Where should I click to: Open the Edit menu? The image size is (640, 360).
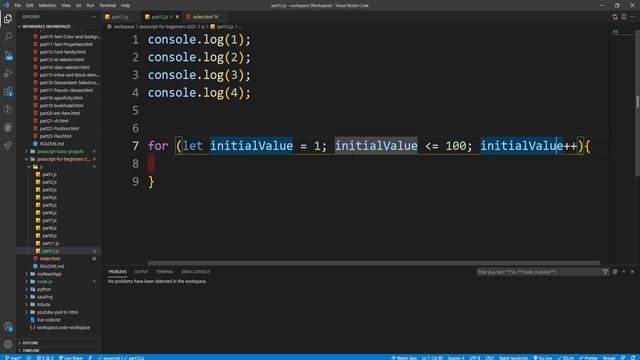point(30,5)
